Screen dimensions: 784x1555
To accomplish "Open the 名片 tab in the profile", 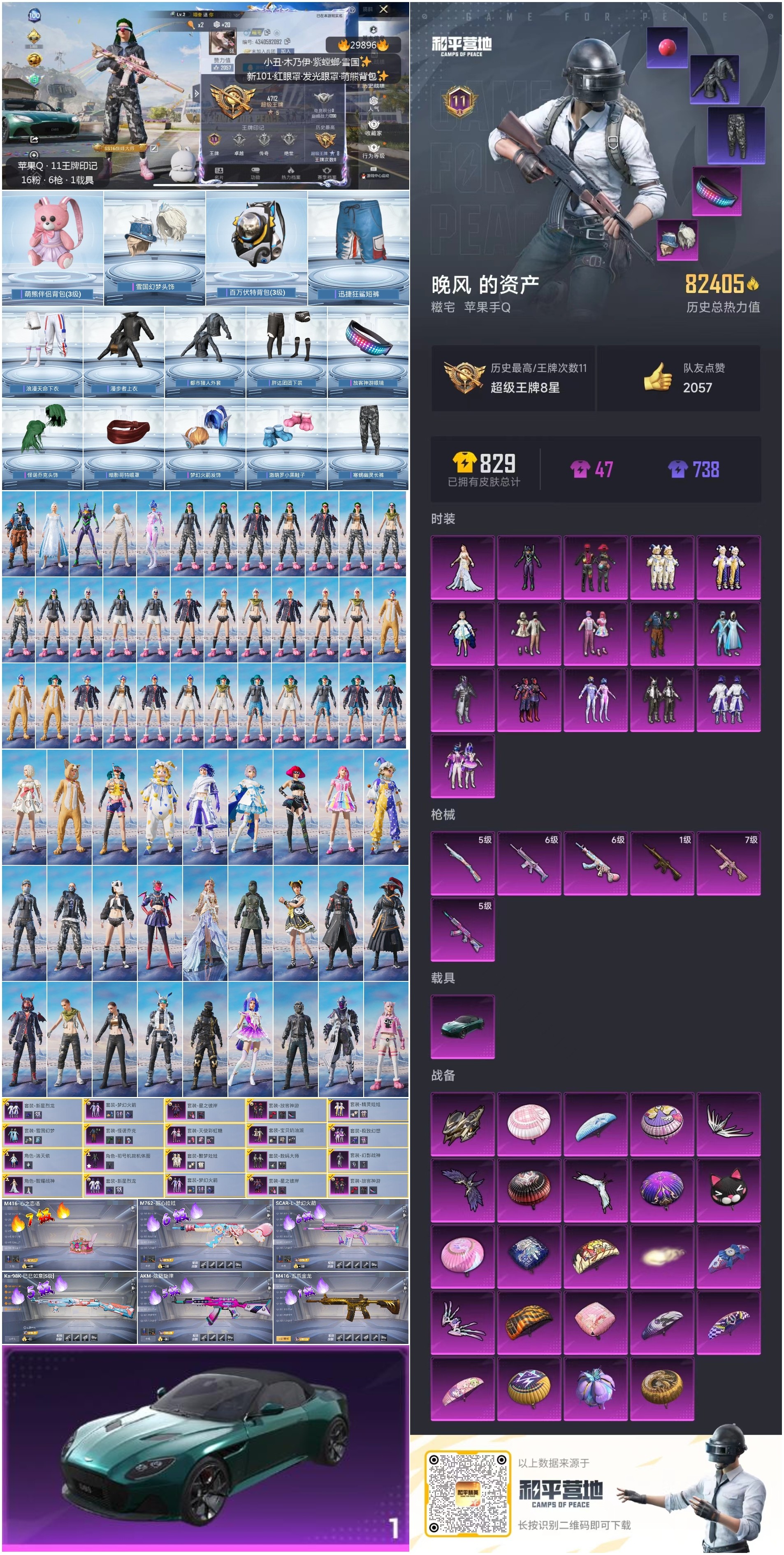I will point(219,174).
